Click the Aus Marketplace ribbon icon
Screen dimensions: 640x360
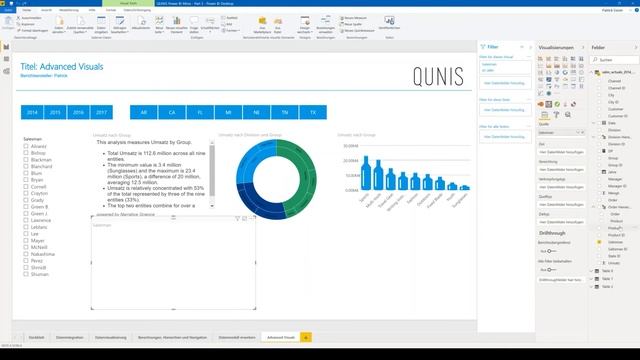262,24
